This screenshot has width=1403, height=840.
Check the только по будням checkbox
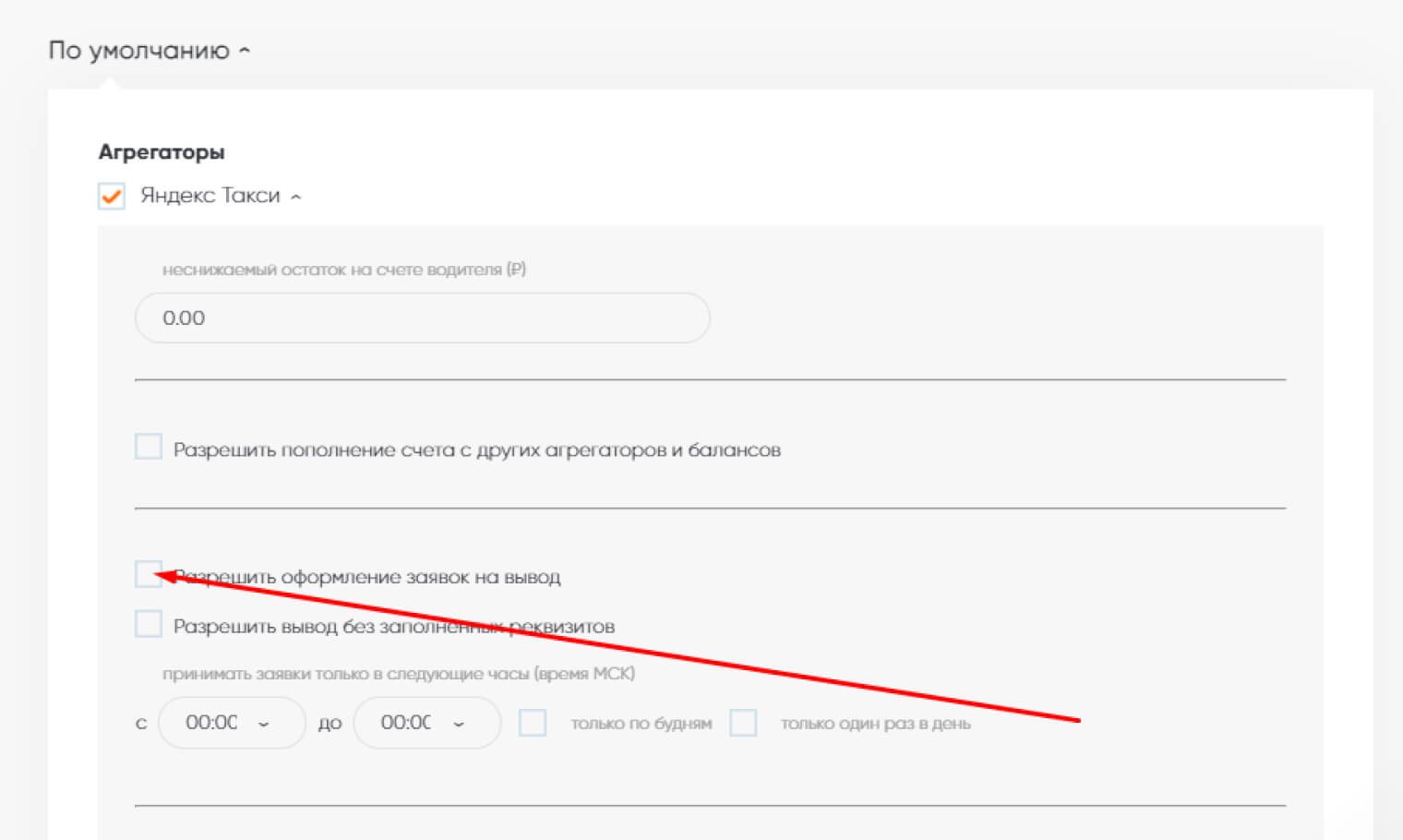pyautogui.click(x=533, y=723)
